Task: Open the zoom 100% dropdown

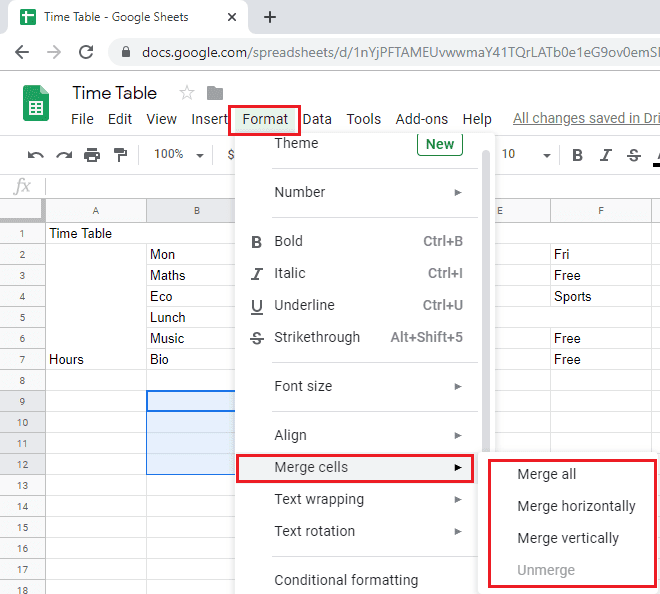Action: click(178, 154)
